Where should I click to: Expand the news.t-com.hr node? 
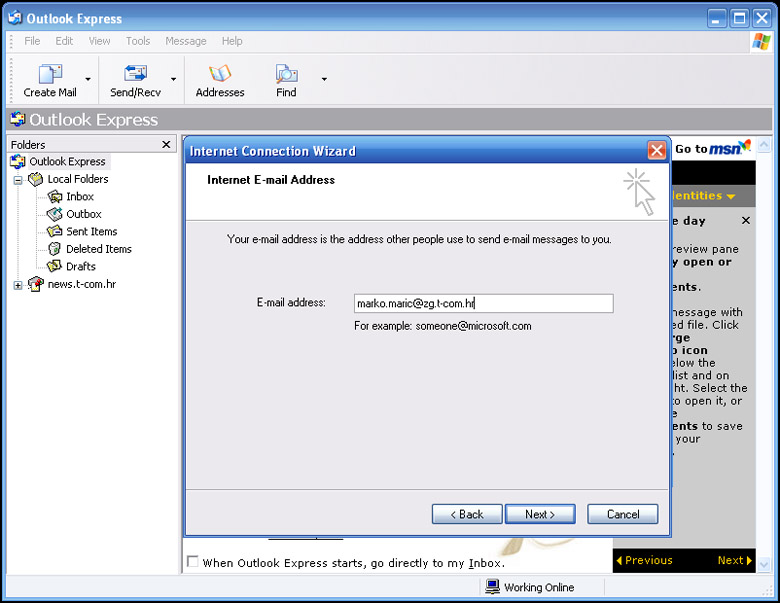(18, 285)
